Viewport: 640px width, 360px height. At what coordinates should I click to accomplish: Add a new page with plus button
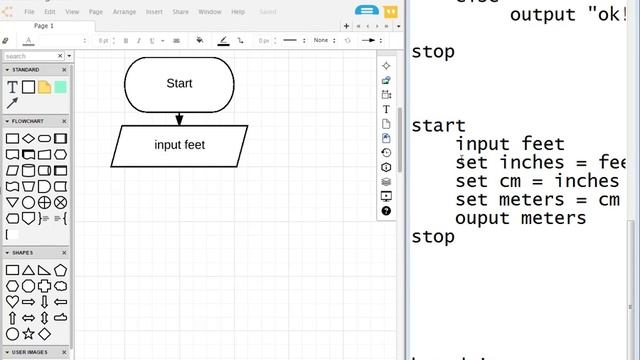(x=346, y=26)
